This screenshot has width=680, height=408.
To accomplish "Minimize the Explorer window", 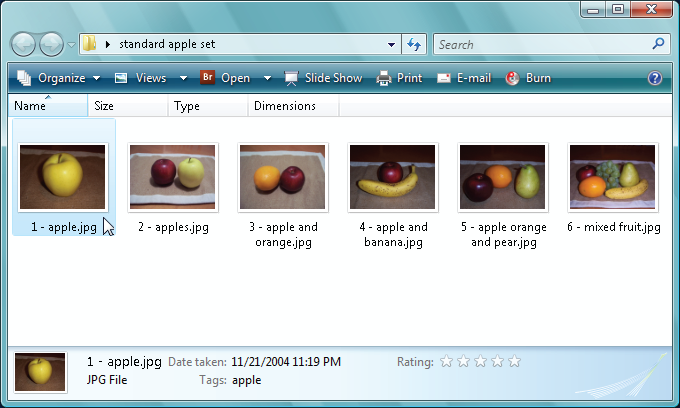I will tap(593, 10).
